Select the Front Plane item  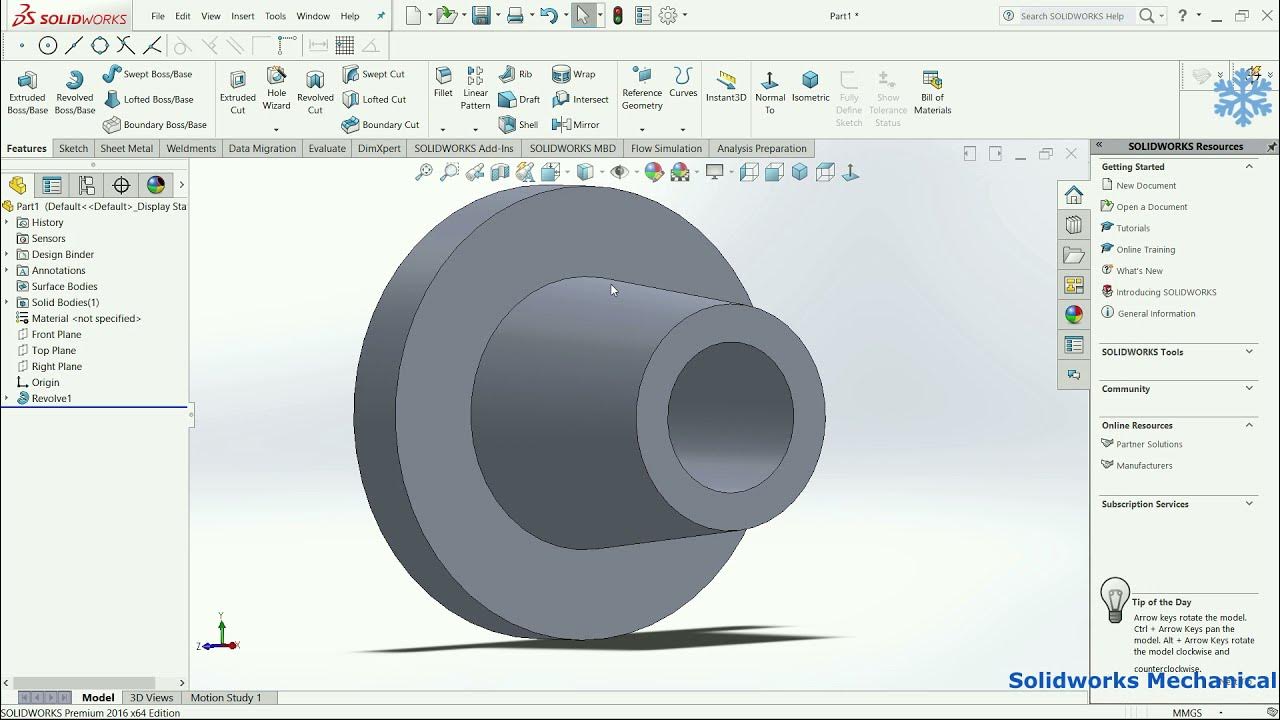56,334
